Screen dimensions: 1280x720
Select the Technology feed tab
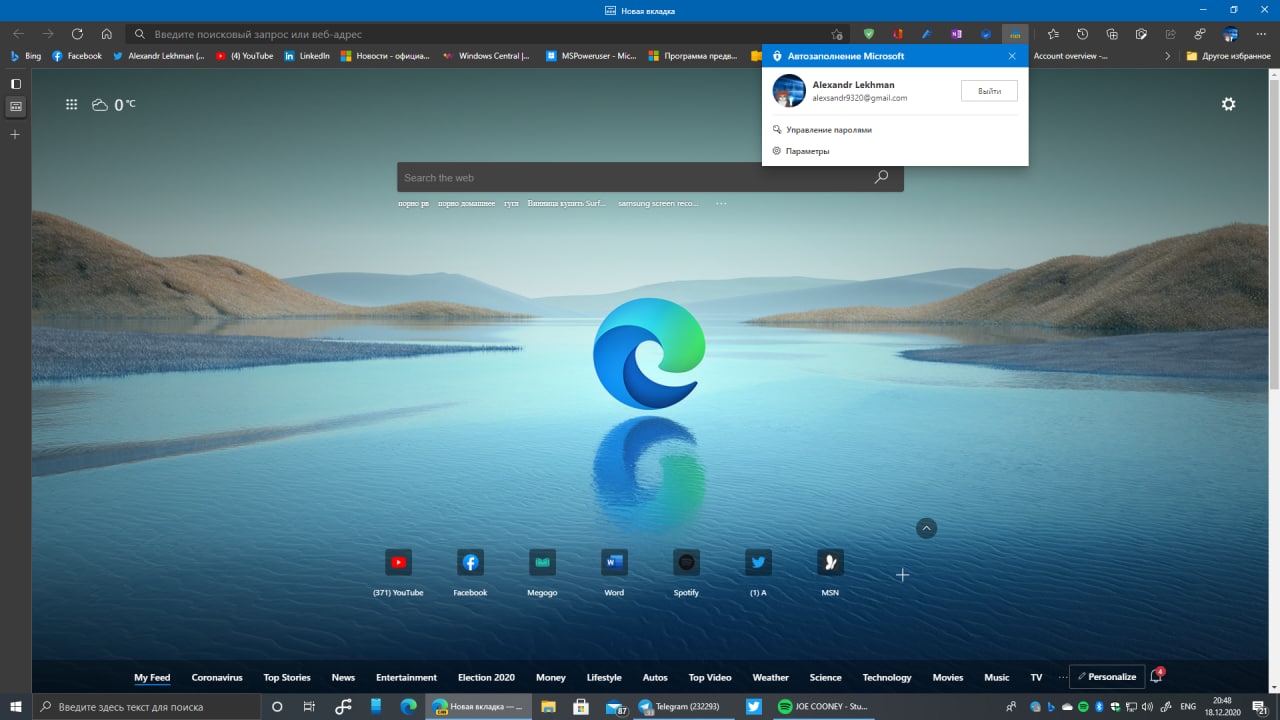click(887, 677)
